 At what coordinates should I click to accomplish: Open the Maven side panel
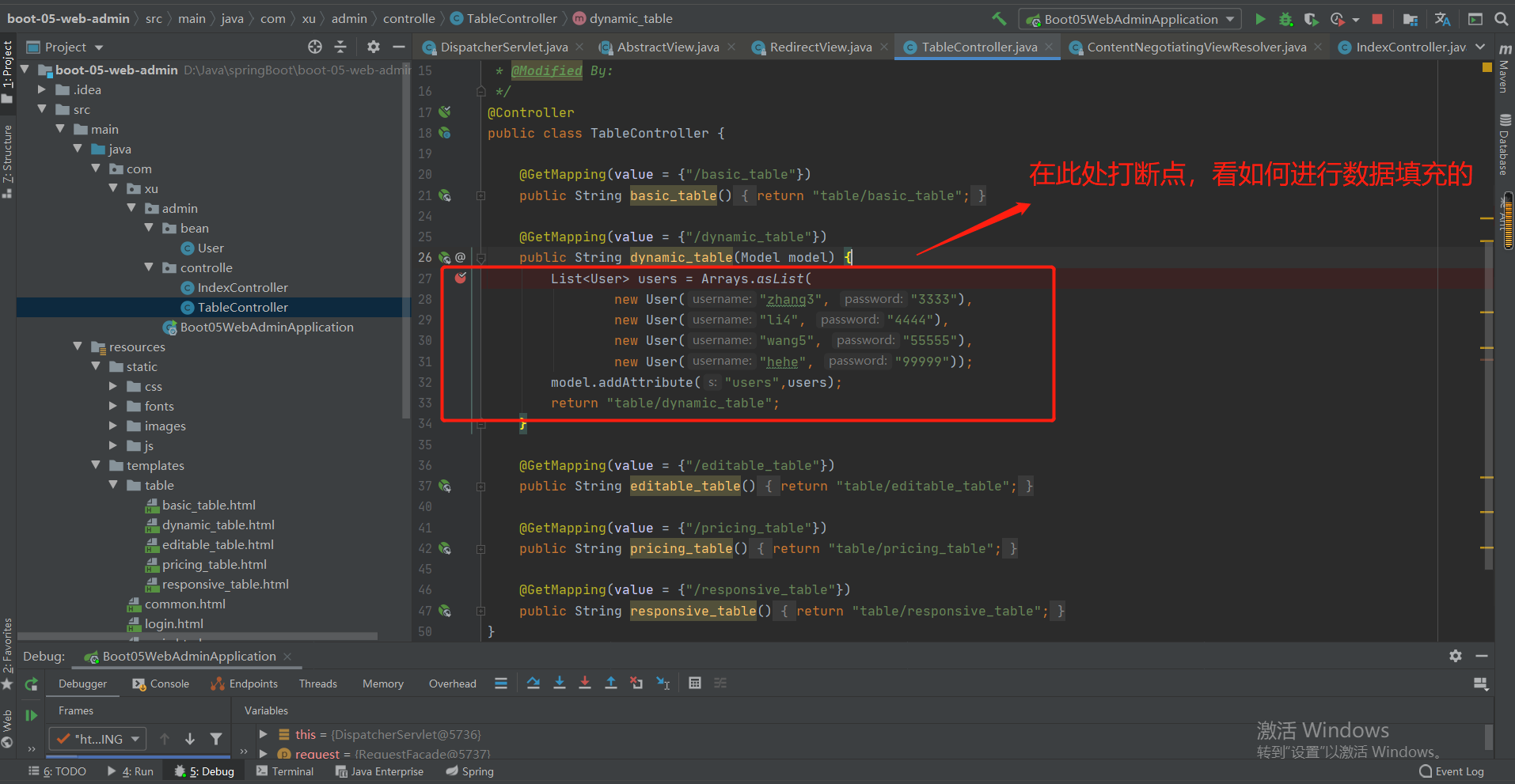[x=1504, y=70]
